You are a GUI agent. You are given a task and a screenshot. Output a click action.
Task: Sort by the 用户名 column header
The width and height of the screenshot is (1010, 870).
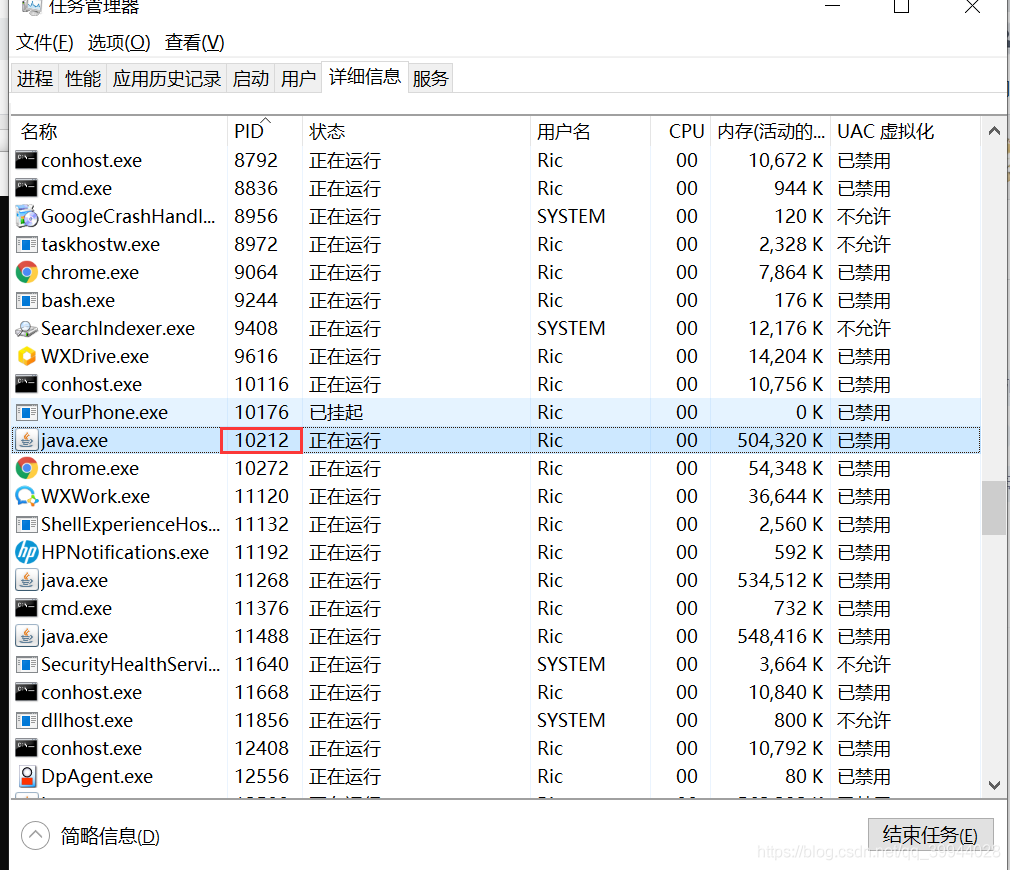click(590, 131)
